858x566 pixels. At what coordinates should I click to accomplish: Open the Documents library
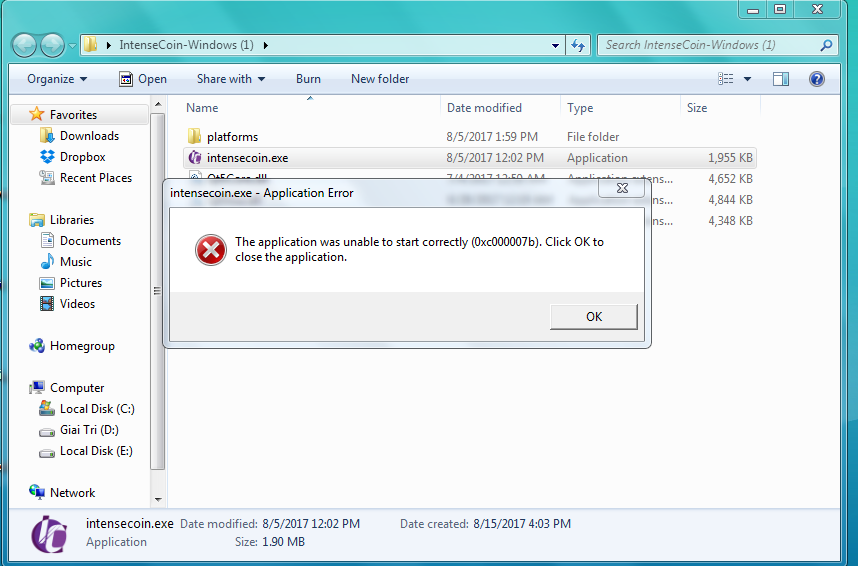[x=90, y=241]
